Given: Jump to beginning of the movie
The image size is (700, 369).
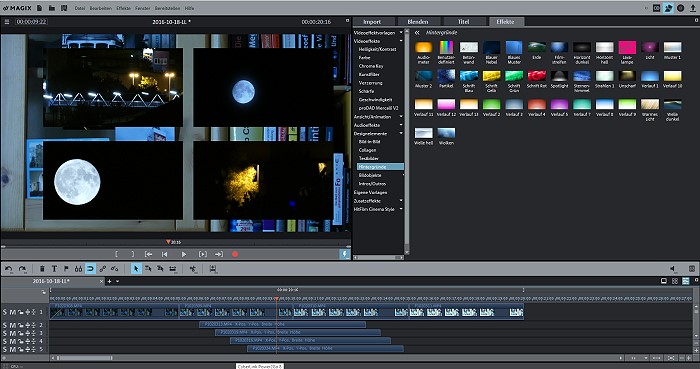Looking at the screenshot, I should (165, 254).
